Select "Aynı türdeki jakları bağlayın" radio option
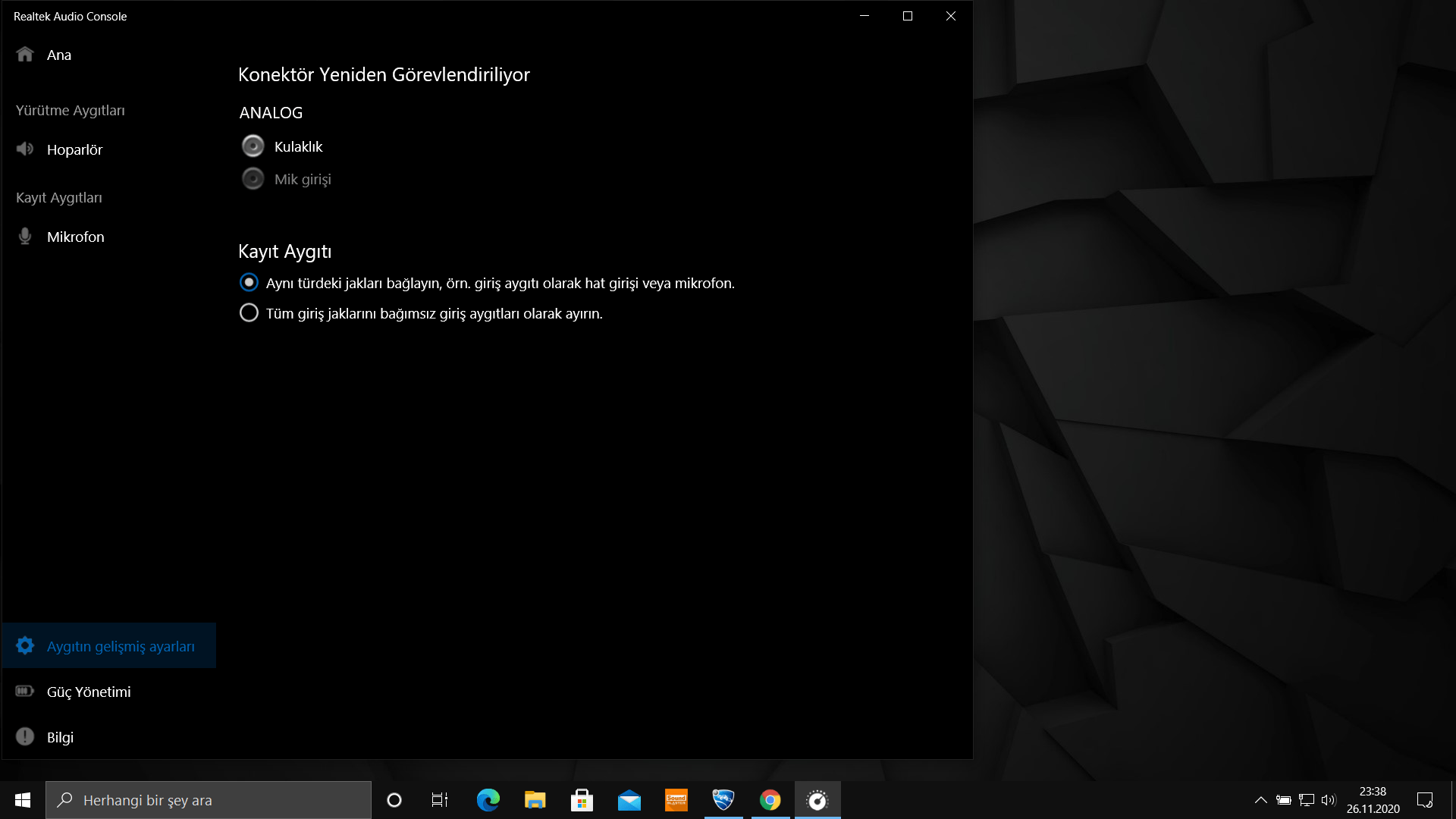The image size is (1456, 819). (x=249, y=283)
